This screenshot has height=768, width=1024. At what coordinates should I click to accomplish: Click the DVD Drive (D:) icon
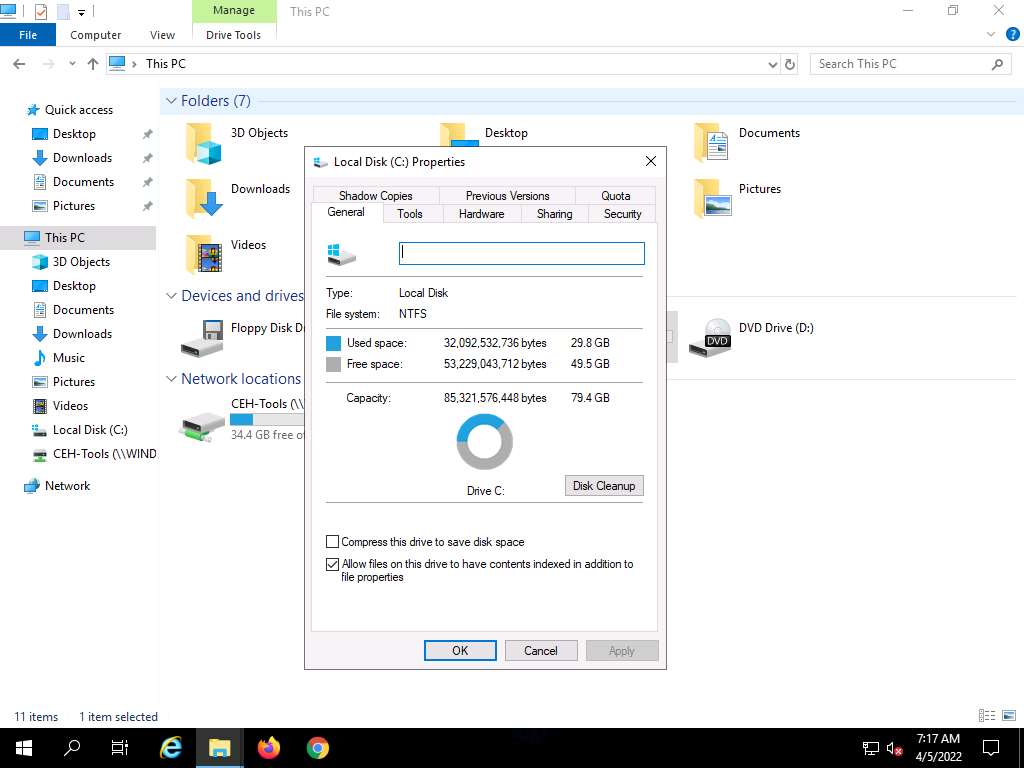coord(710,338)
